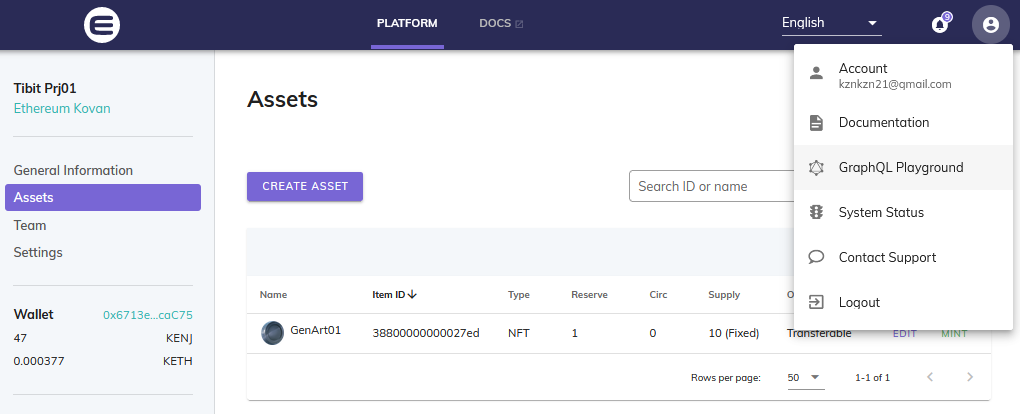Click the GraphQL Playground icon

[x=816, y=168]
